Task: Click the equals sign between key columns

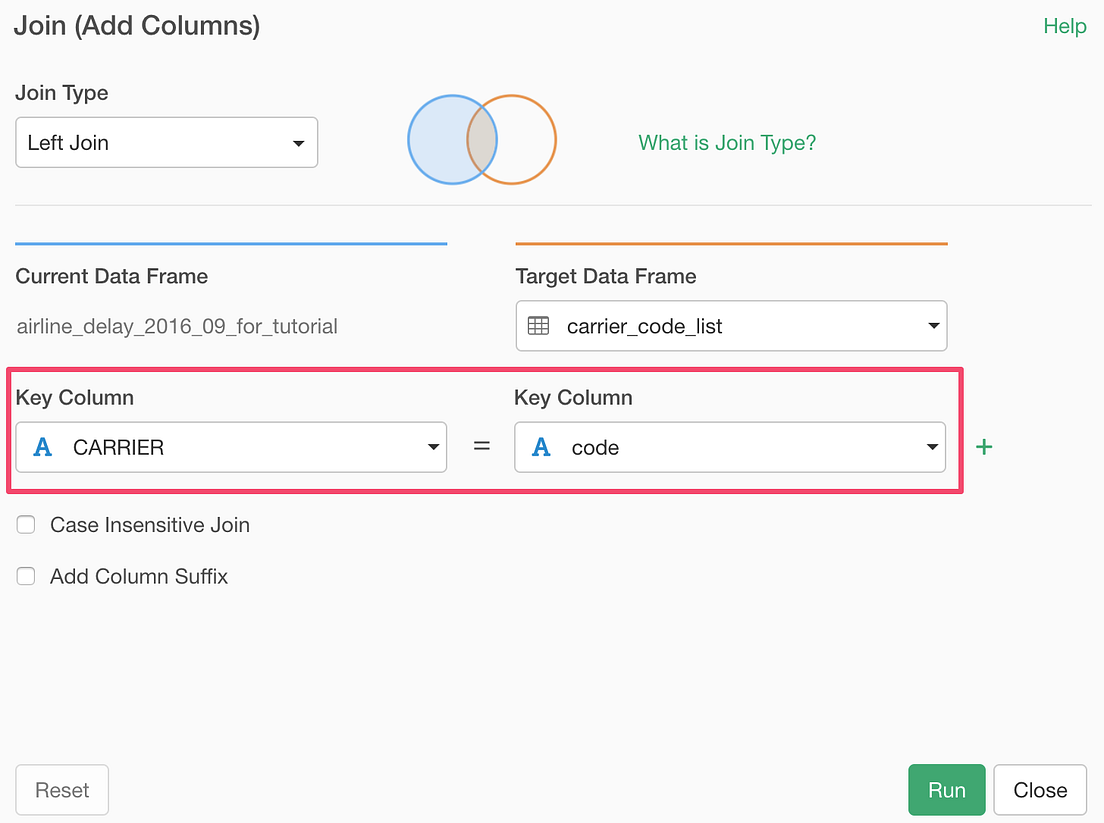Action: [481, 447]
